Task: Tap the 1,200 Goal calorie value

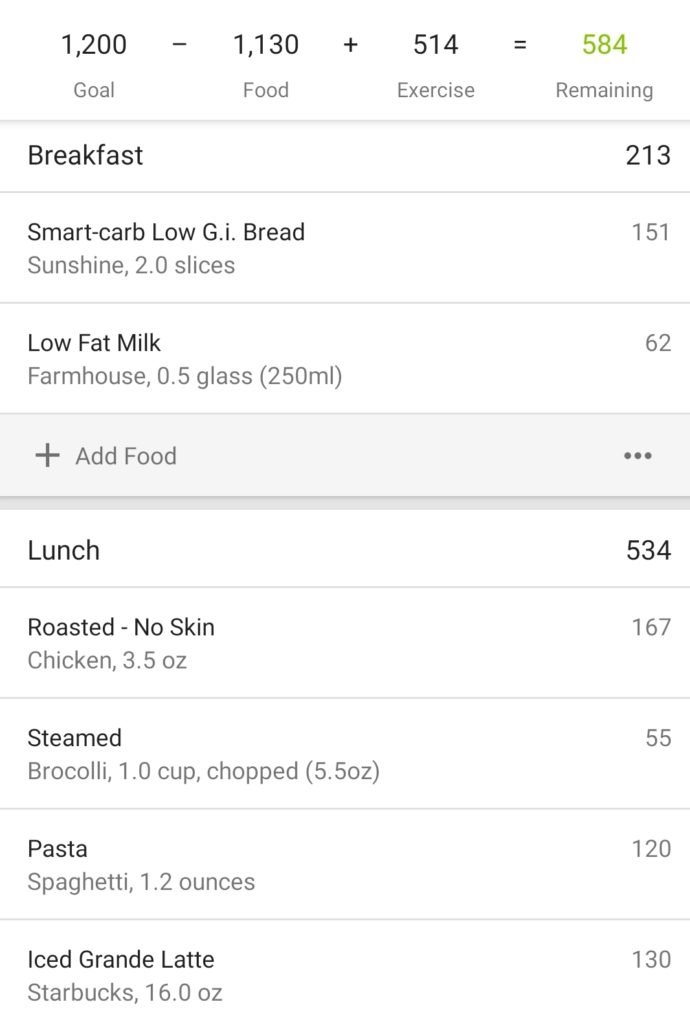Action: tap(94, 45)
